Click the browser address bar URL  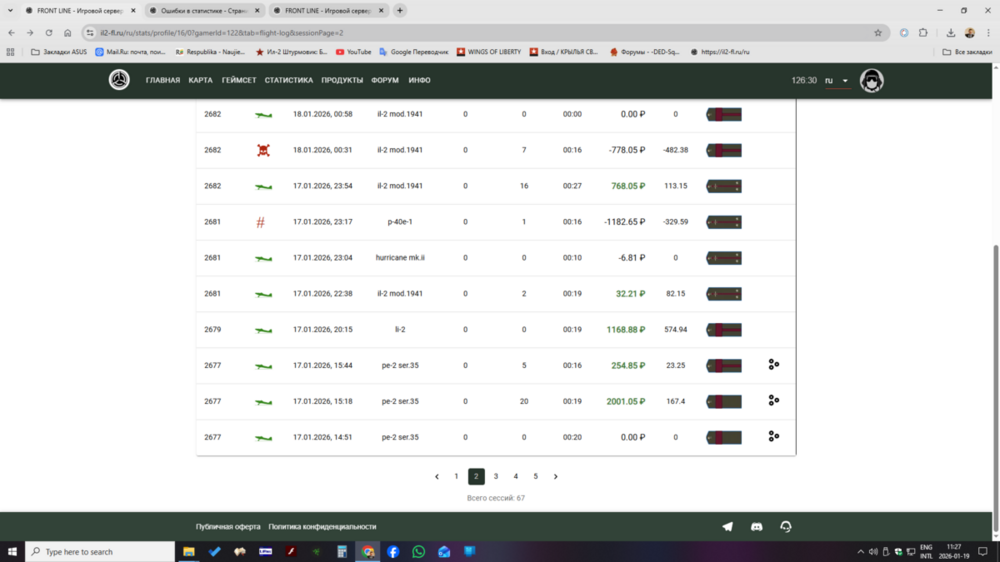[x=221, y=33]
